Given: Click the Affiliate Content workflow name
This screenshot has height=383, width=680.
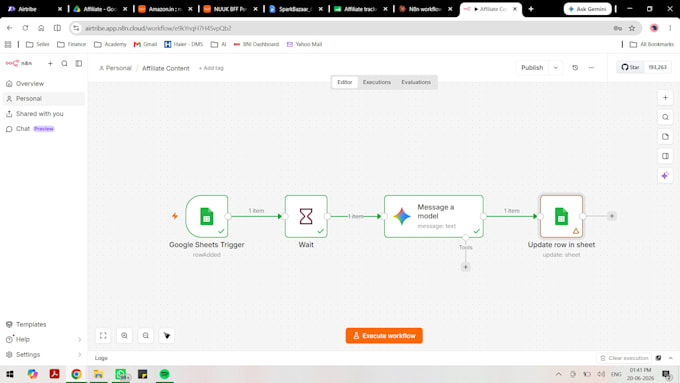Looking at the screenshot, I should (166, 68).
